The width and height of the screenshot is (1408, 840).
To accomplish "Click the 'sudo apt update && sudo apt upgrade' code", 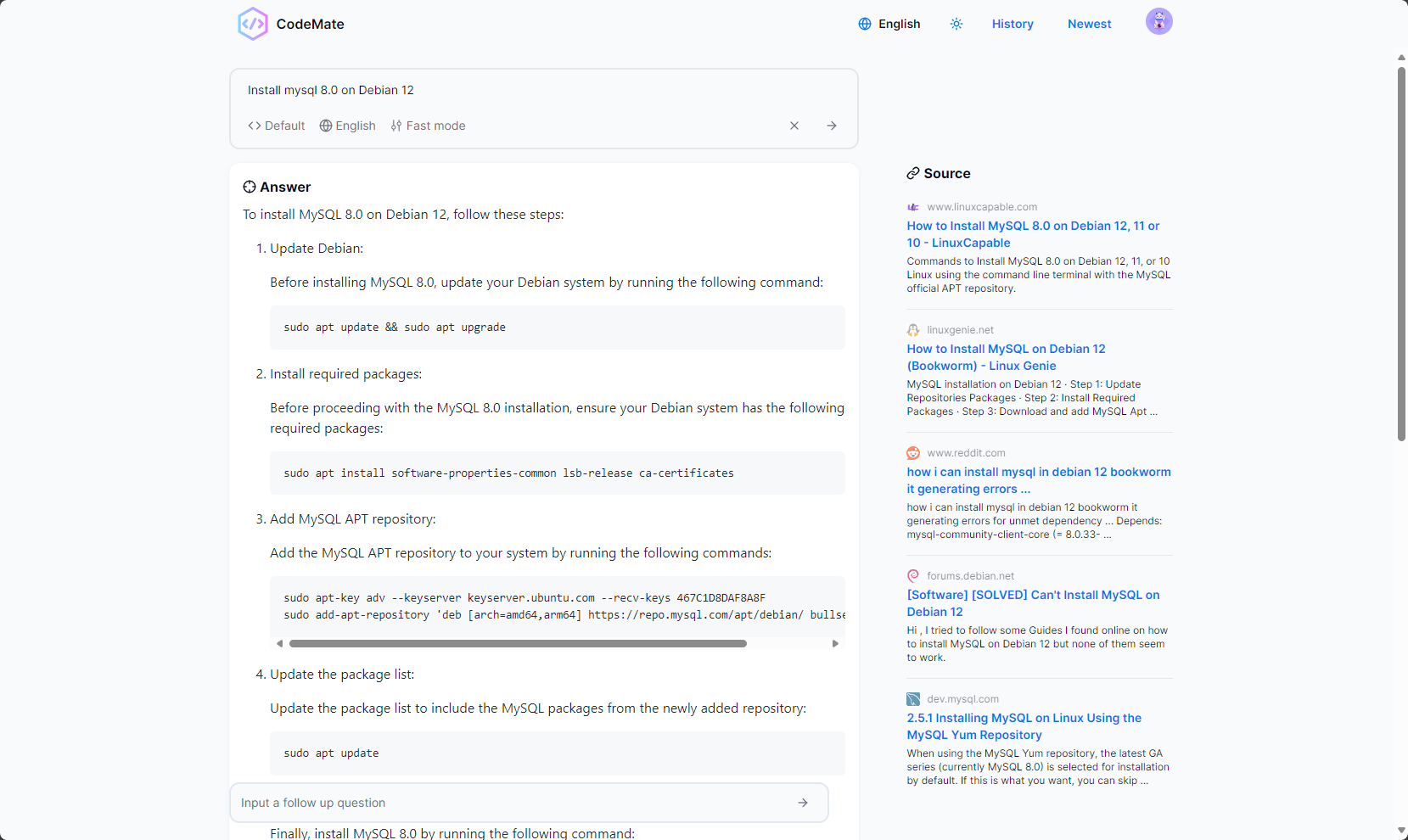I will 395,328.
